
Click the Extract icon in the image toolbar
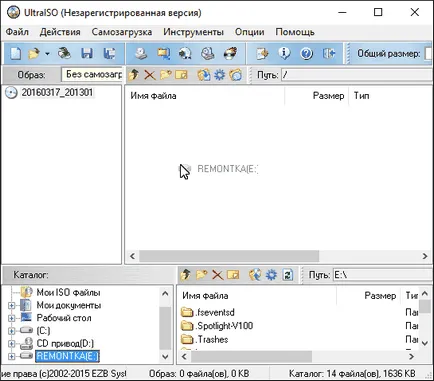coord(204,75)
